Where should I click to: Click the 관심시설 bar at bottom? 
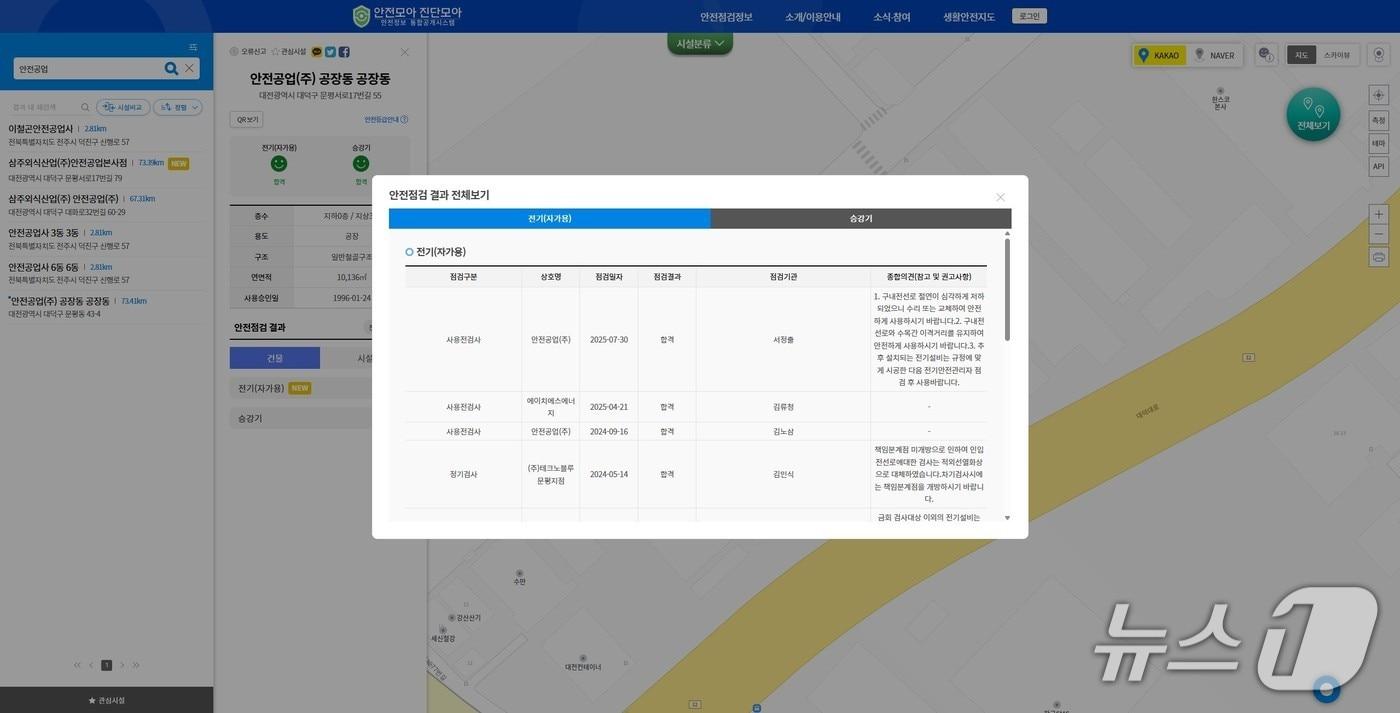click(x=107, y=700)
